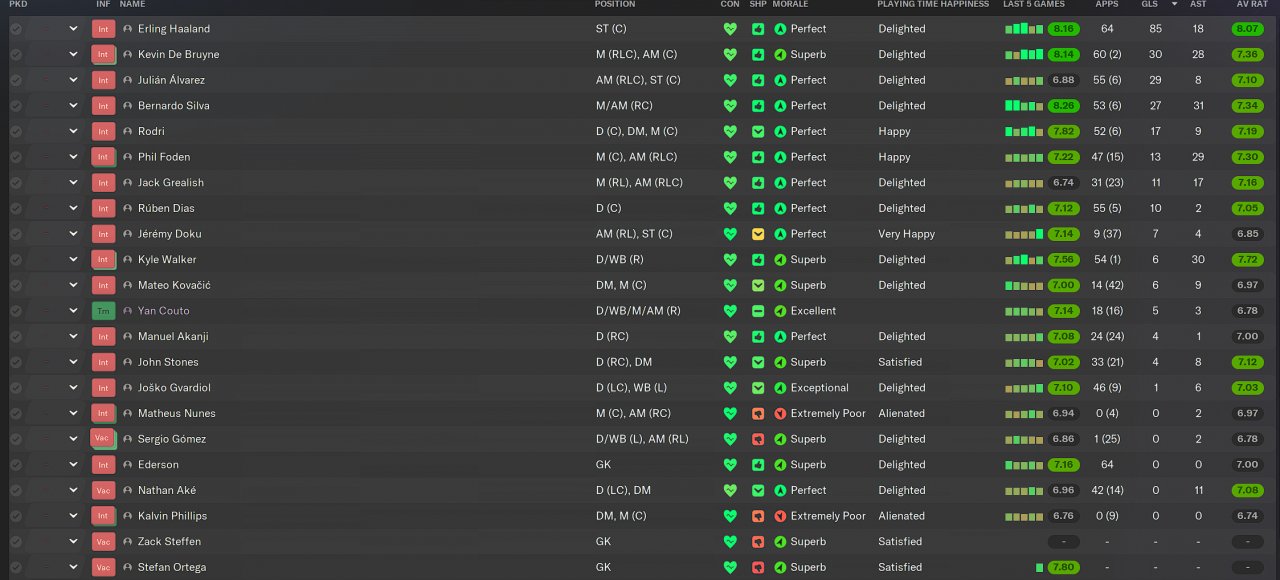Viewport: 1280px width, 580px height.
Task: Click the morale icon beside Joško Gvardiol's Exceptional
Action: coord(780,388)
